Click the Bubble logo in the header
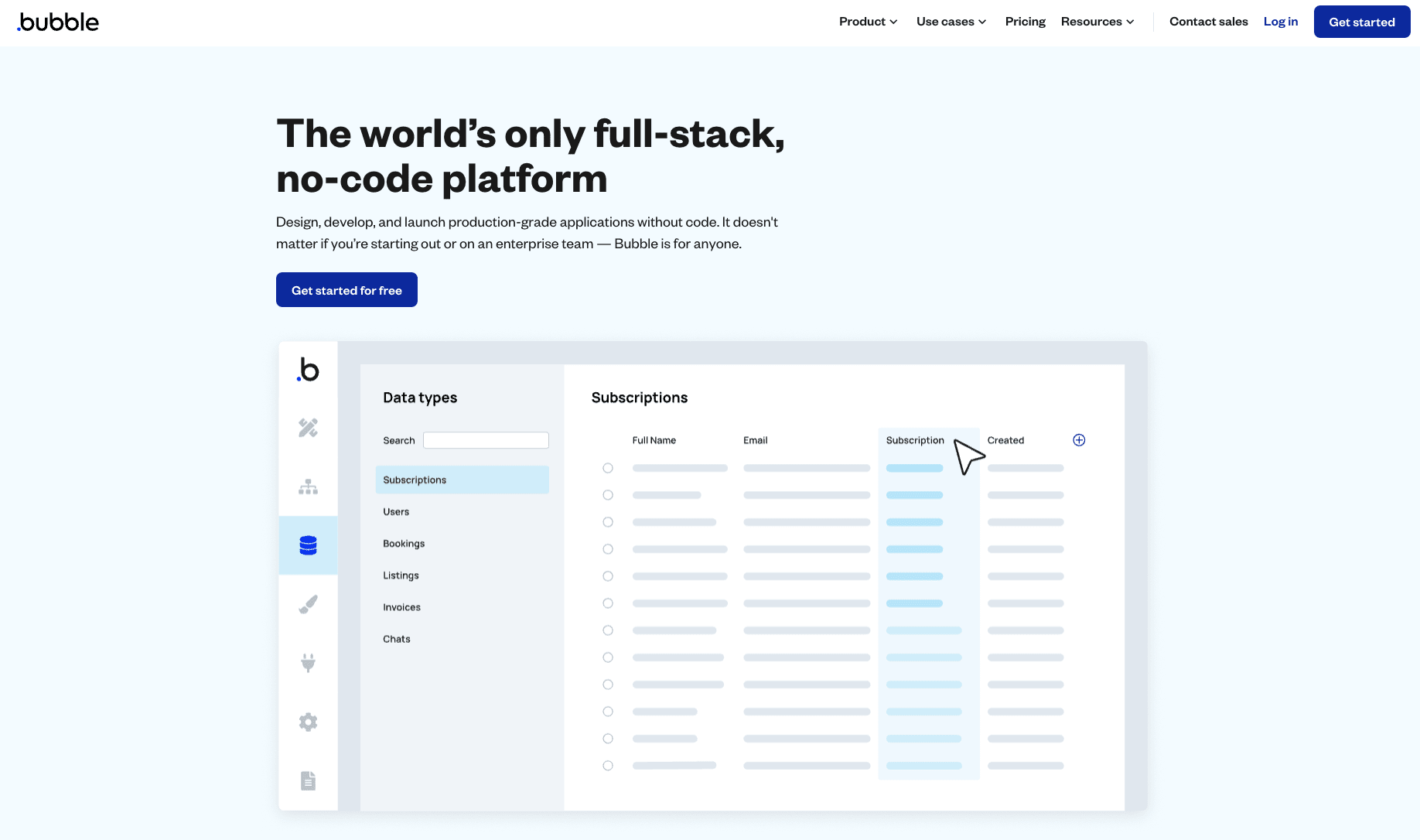This screenshot has height=840, width=1420. pyautogui.click(x=58, y=22)
